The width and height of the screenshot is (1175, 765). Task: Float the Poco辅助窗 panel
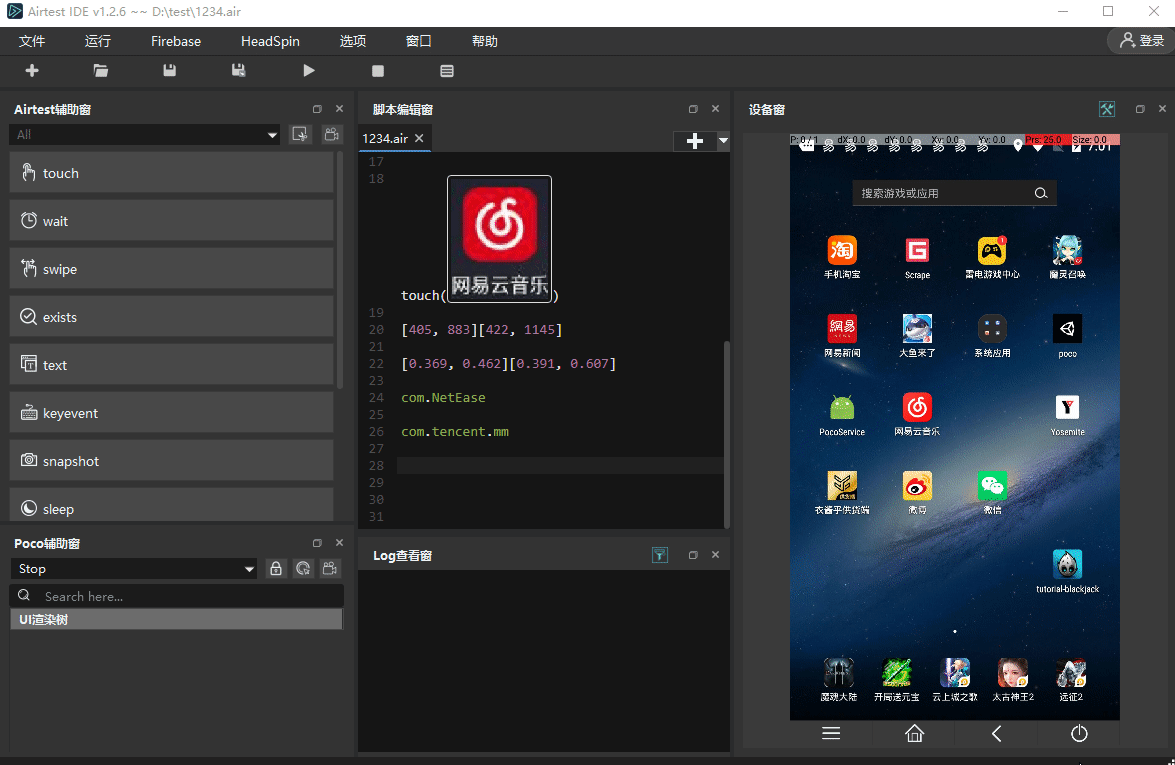point(317,543)
